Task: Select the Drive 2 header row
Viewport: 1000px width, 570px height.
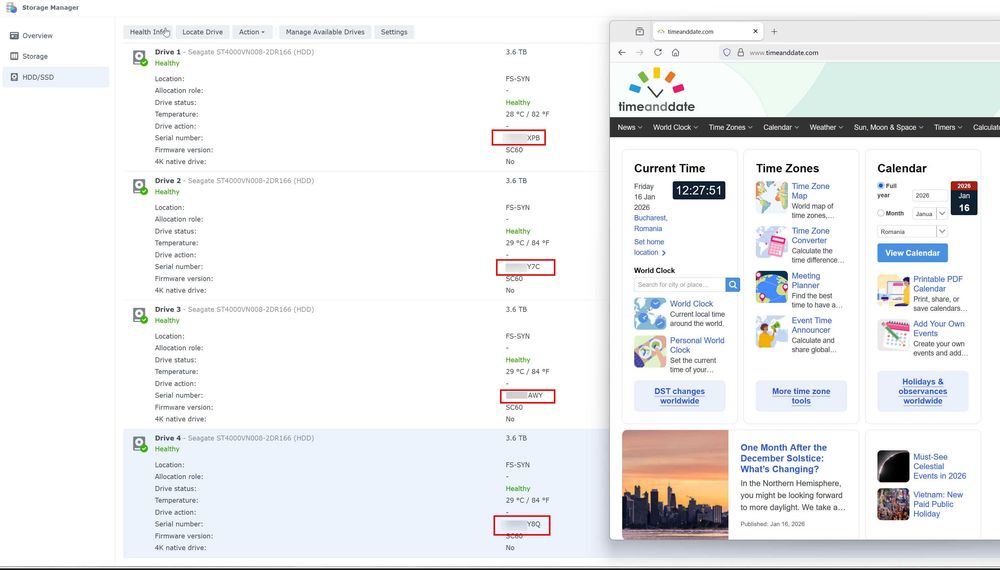Action: [366, 186]
